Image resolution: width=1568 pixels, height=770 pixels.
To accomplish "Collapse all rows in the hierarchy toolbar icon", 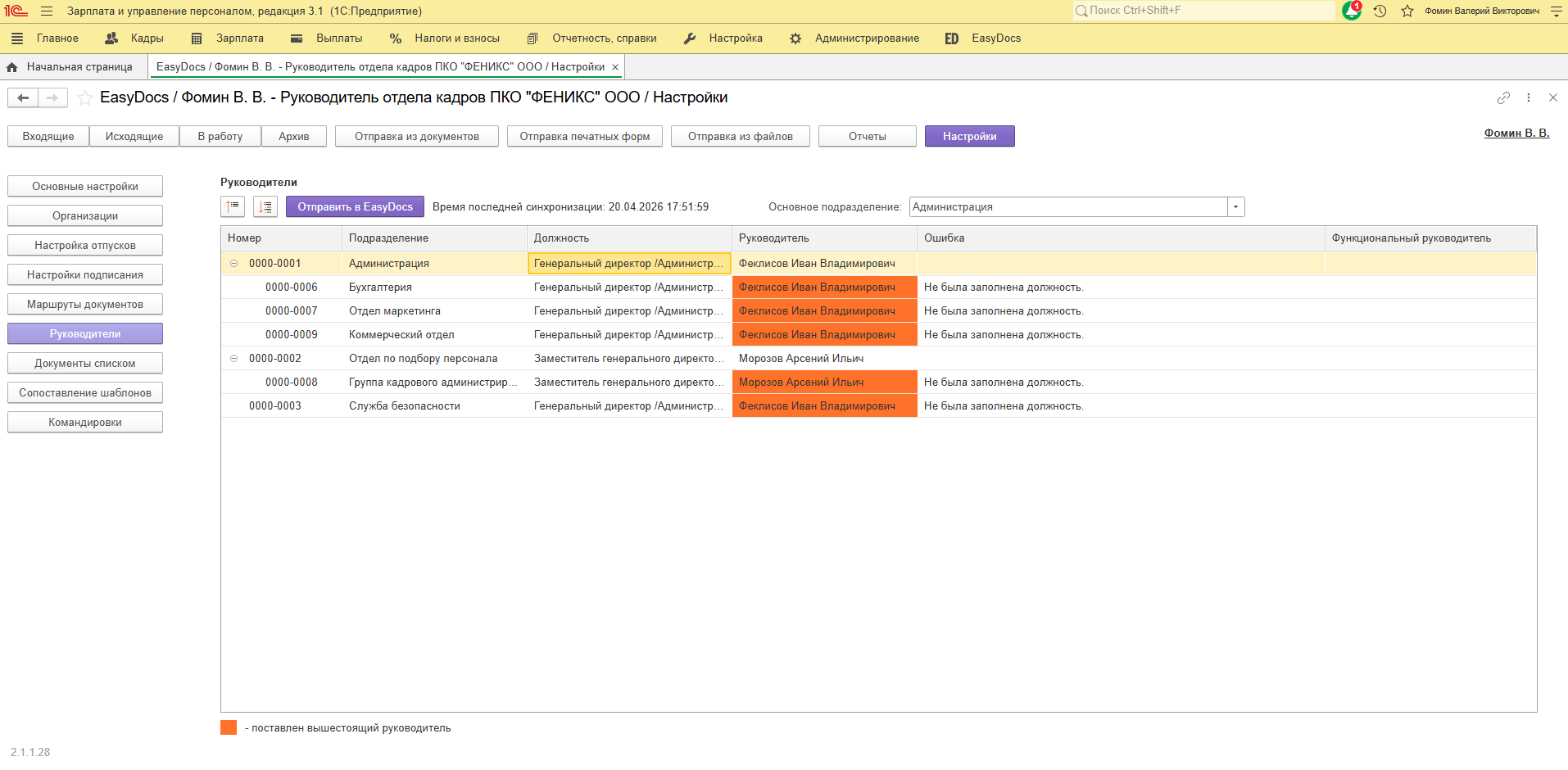I will (x=233, y=207).
